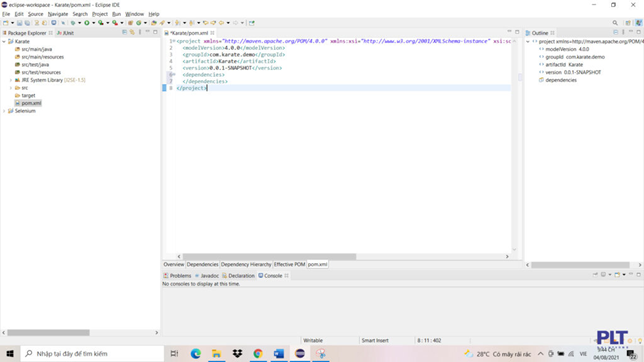
Task: Switch to the Problems tab
Action: [x=177, y=276]
